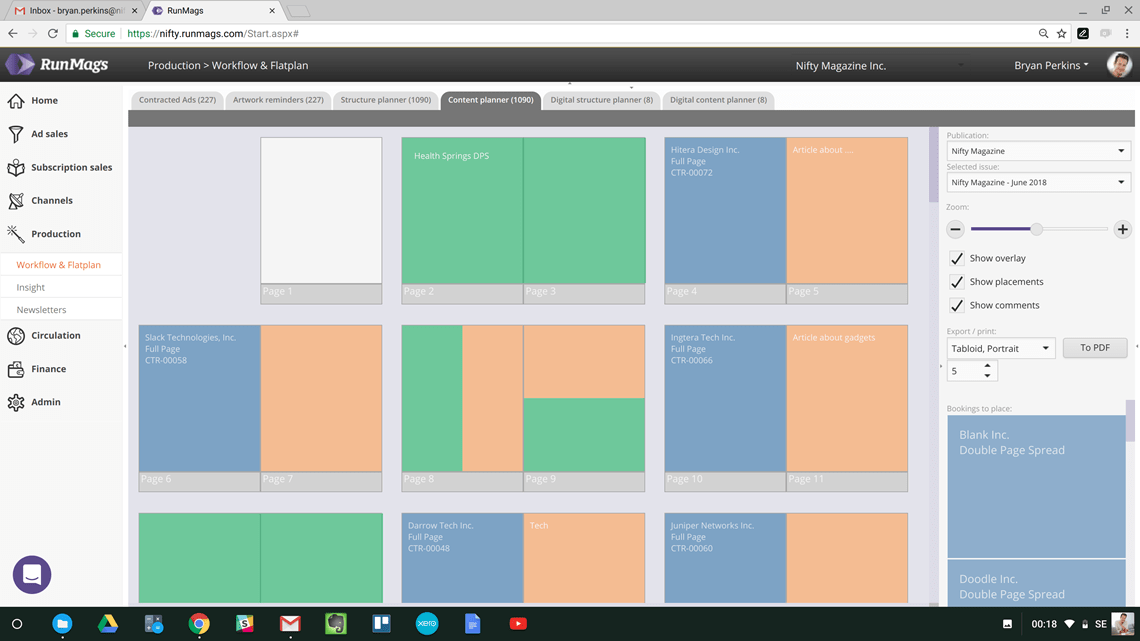Click the zoom plus button

point(1123,230)
